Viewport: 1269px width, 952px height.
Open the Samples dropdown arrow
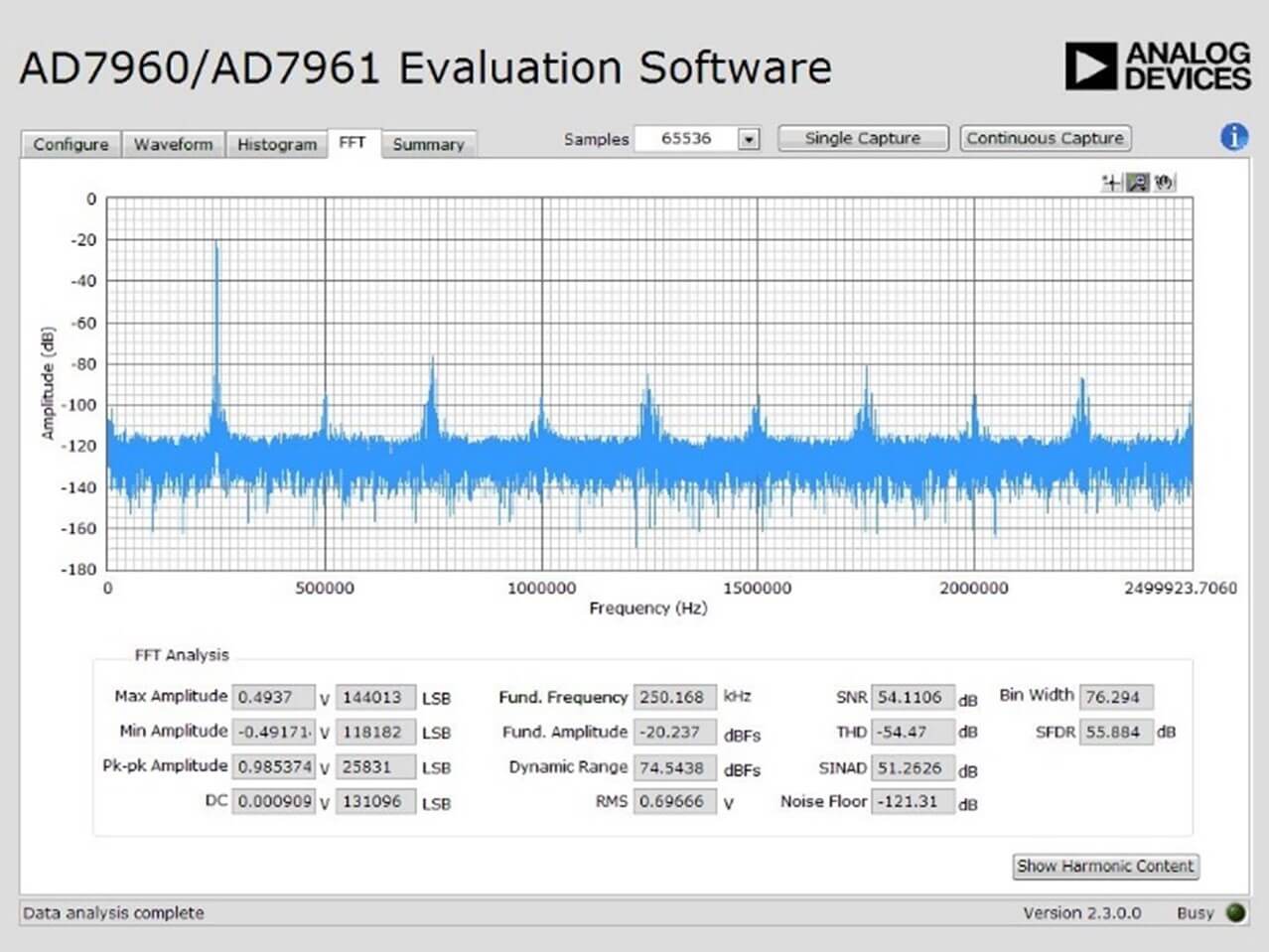(750, 140)
